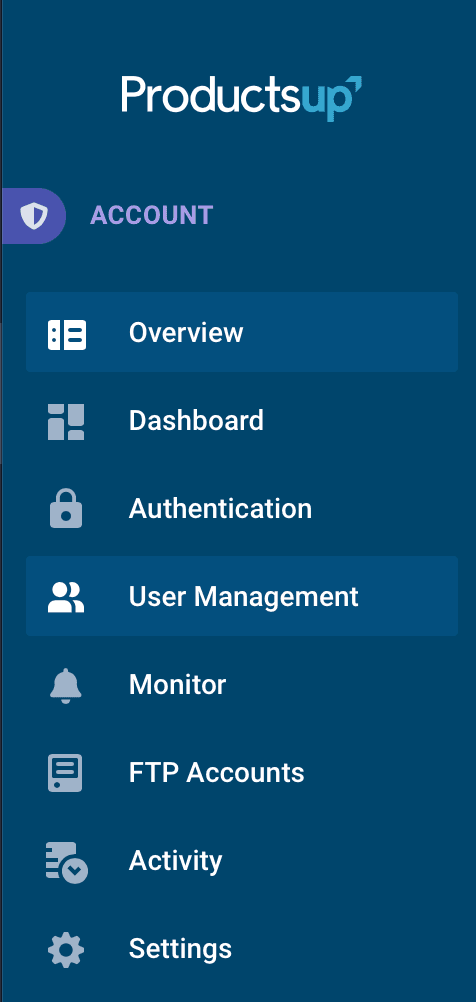Click the User Management people icon
Viewport: 476px width, 1002px height.
pyautogui.click(x=66, y=597)
